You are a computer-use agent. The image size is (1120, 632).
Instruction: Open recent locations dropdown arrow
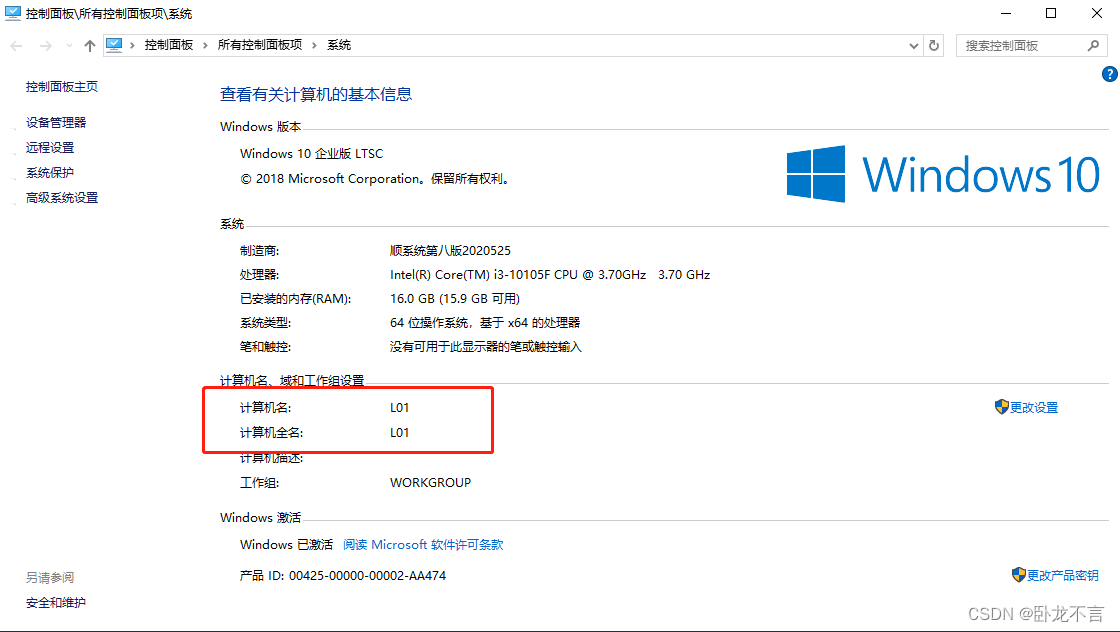coord(69,46)
